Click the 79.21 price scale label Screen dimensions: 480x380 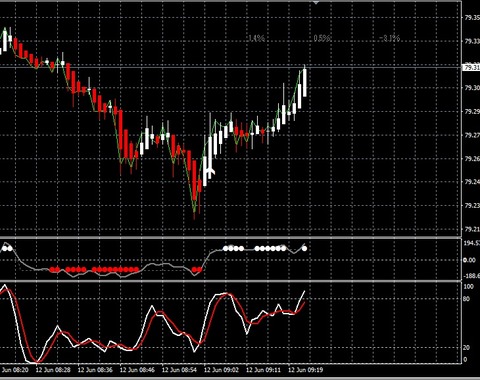click(472, 229)
